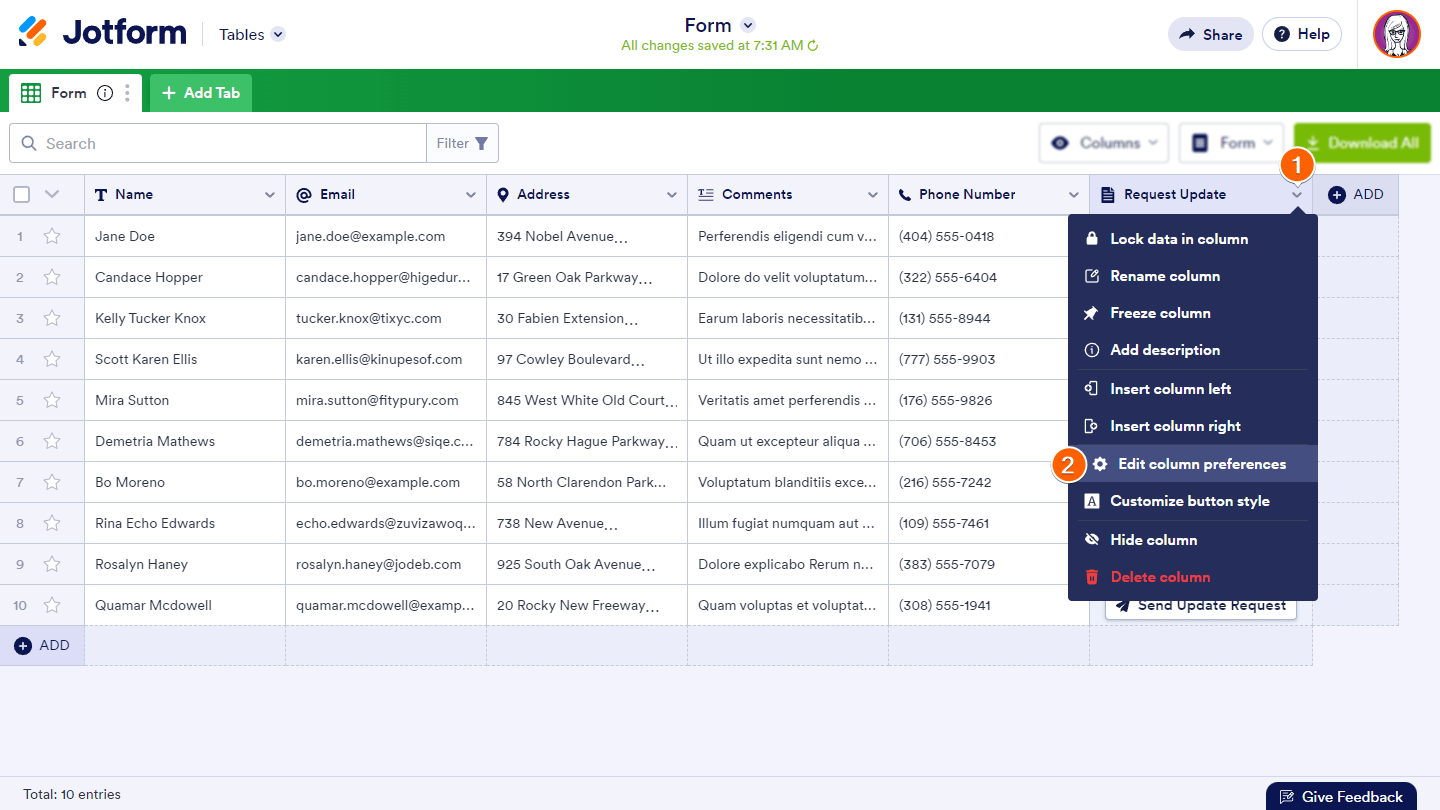Image resolution: width=1440 pixels, height=810 pixels.
Task: Star the Jane Doe row
Action: pos(52,237)
